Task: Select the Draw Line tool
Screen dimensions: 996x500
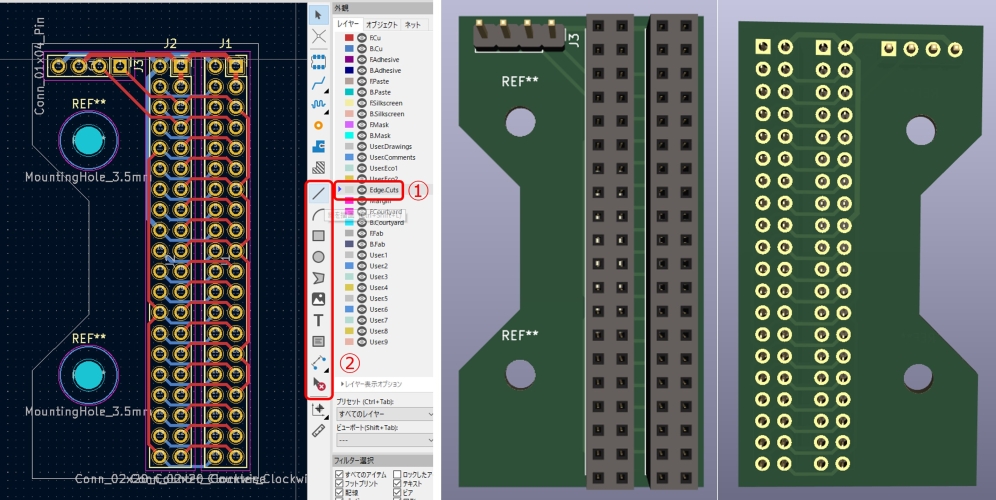Action: pos(318,192)
